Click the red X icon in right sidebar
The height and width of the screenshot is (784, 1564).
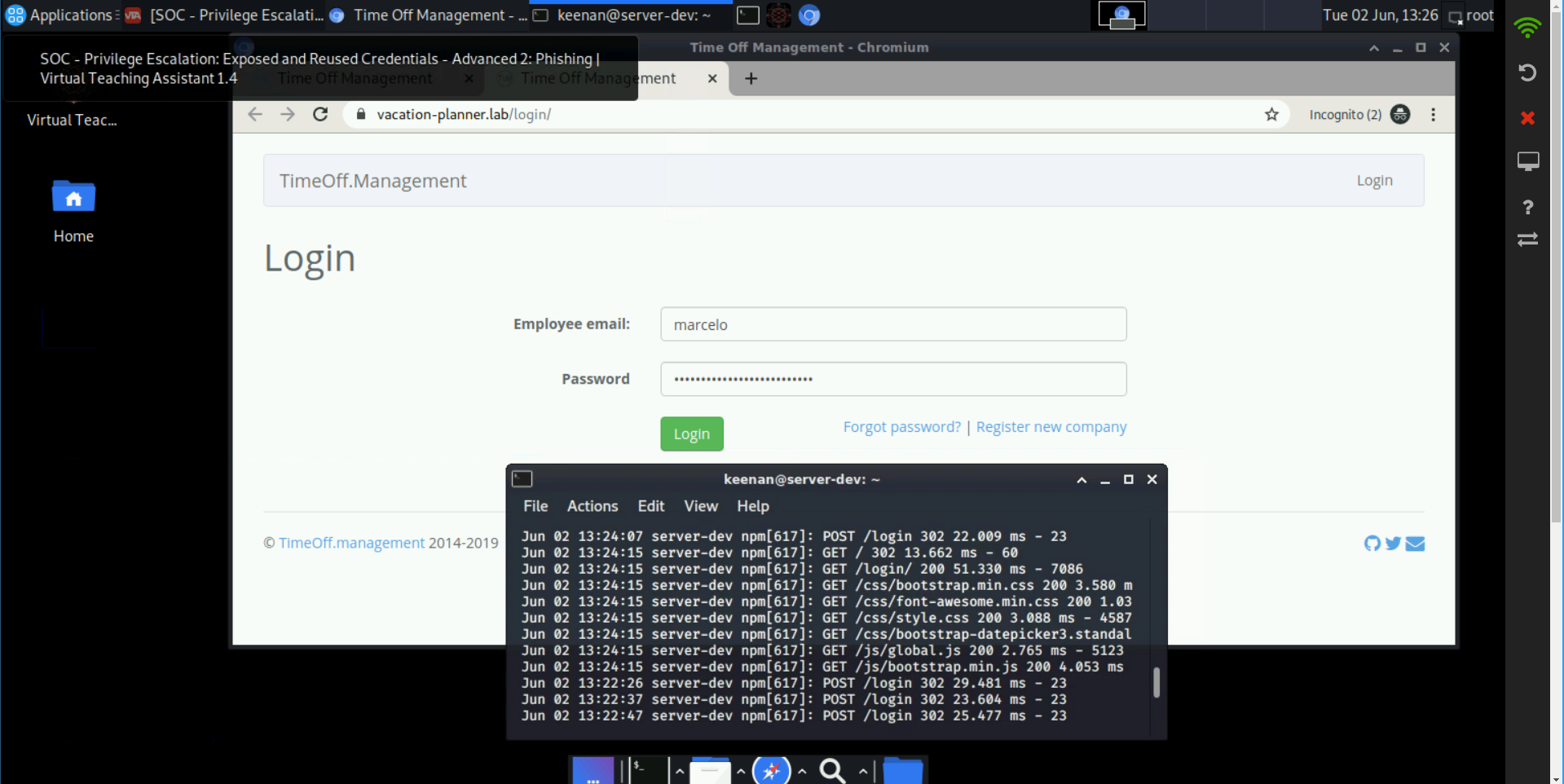coord(1527,118)
